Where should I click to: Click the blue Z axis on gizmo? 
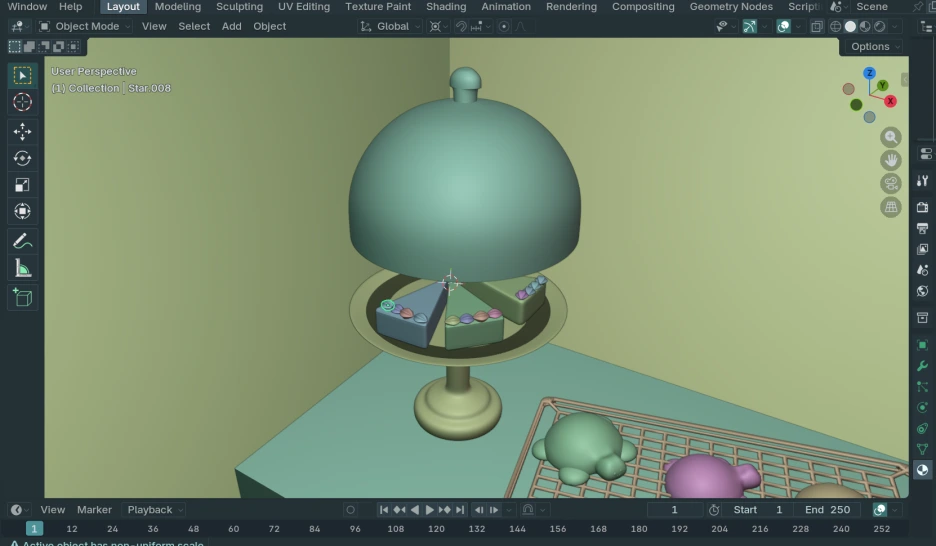click(x=869, y=73)
